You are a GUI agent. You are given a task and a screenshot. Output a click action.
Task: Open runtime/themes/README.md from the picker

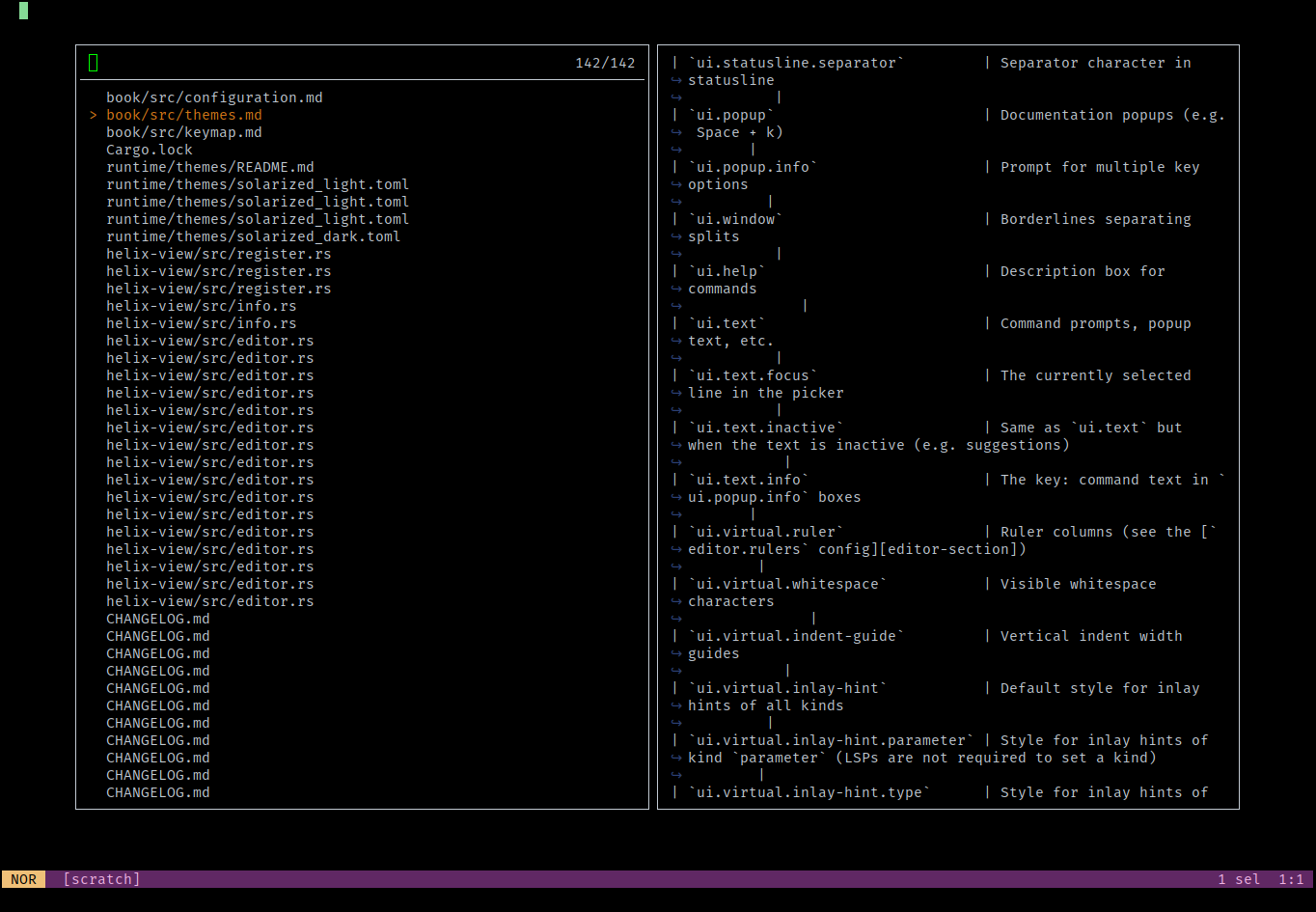coord(210,166)
